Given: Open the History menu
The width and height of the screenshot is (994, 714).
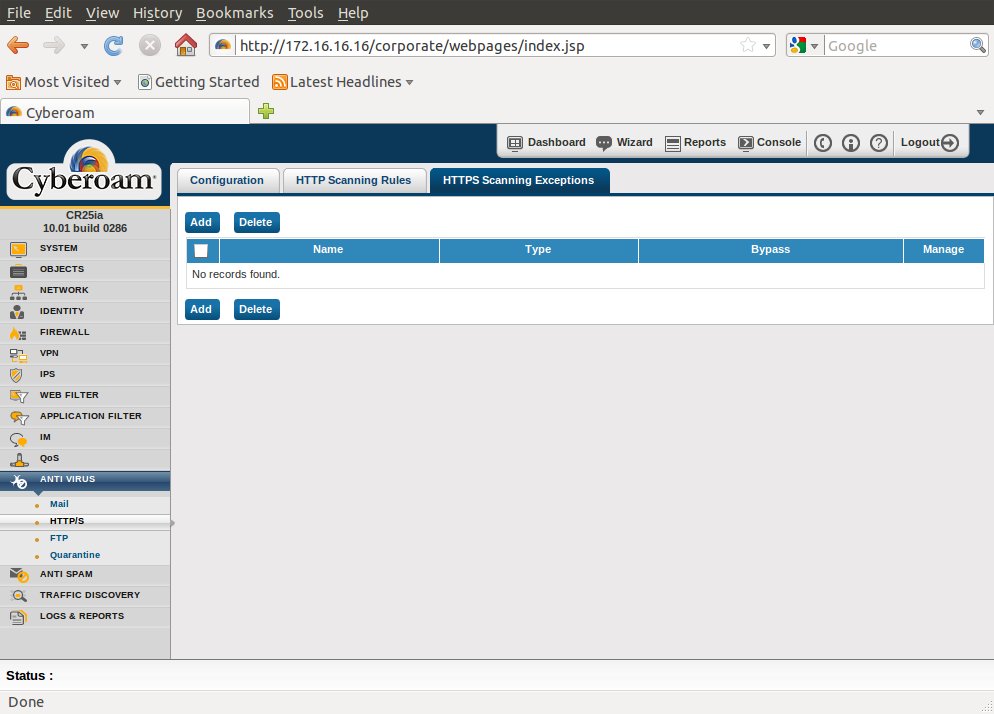Looking at the screenshot, I should 157,13.
